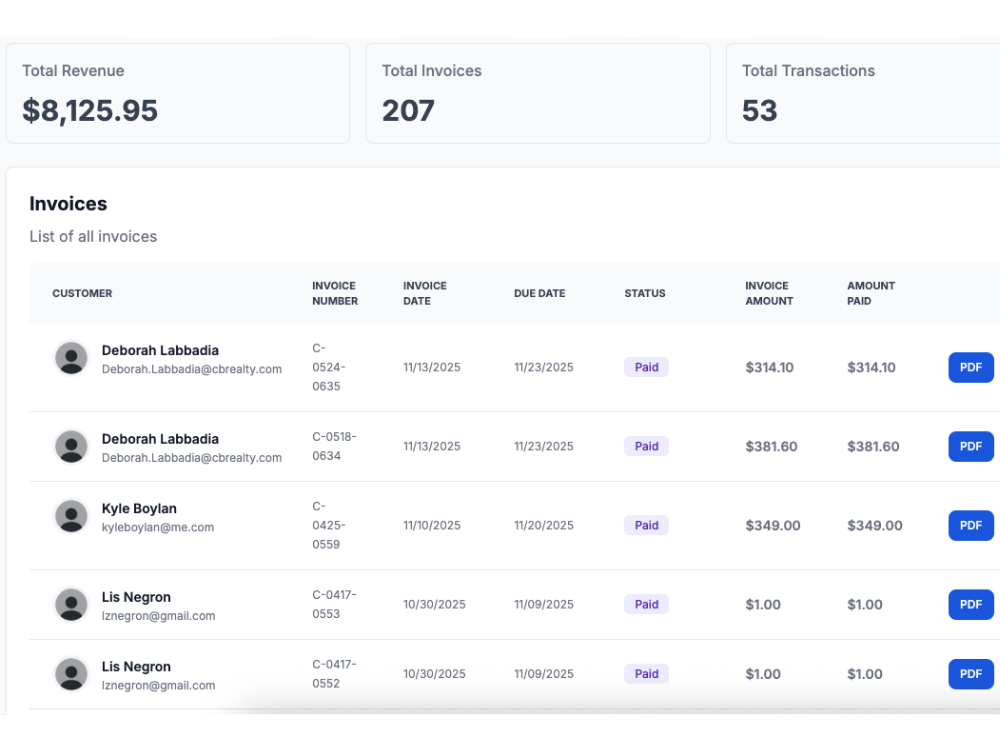This screenshot has width=1000, height=750.
Task: Click the kyleboylan@me.com email address
Action: pos(155,527)
